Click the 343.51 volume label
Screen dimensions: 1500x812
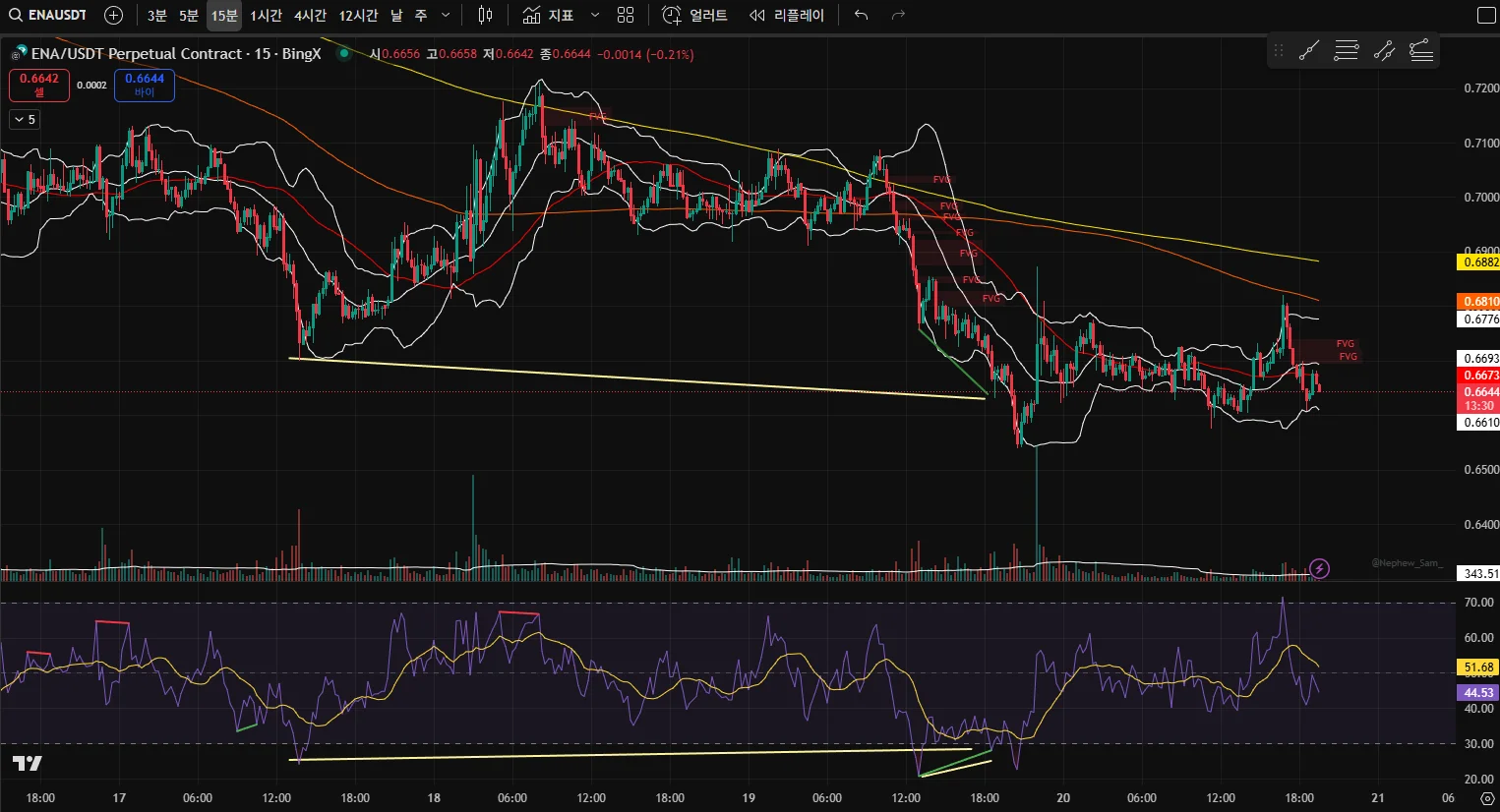point(1478,573)
